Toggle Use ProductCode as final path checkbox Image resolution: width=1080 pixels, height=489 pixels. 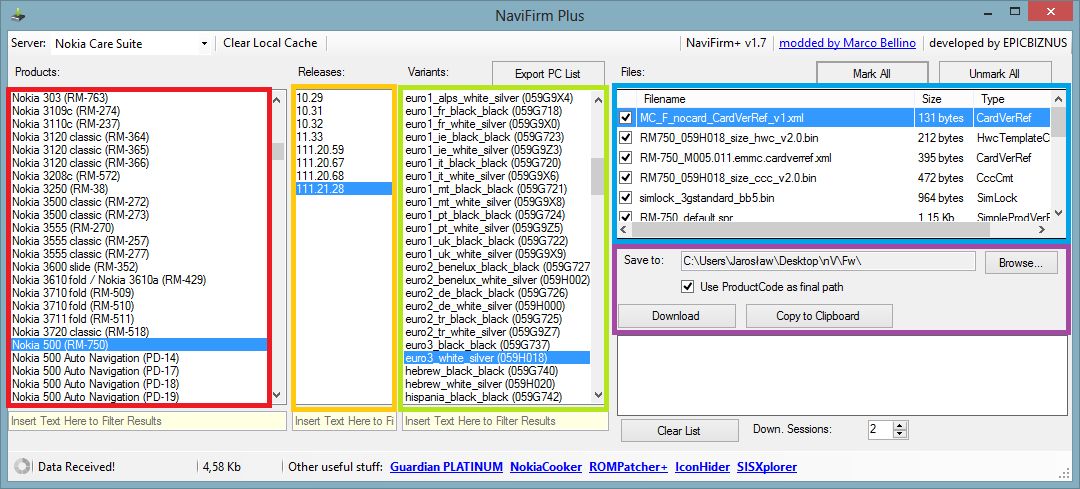tap(687, 287)
